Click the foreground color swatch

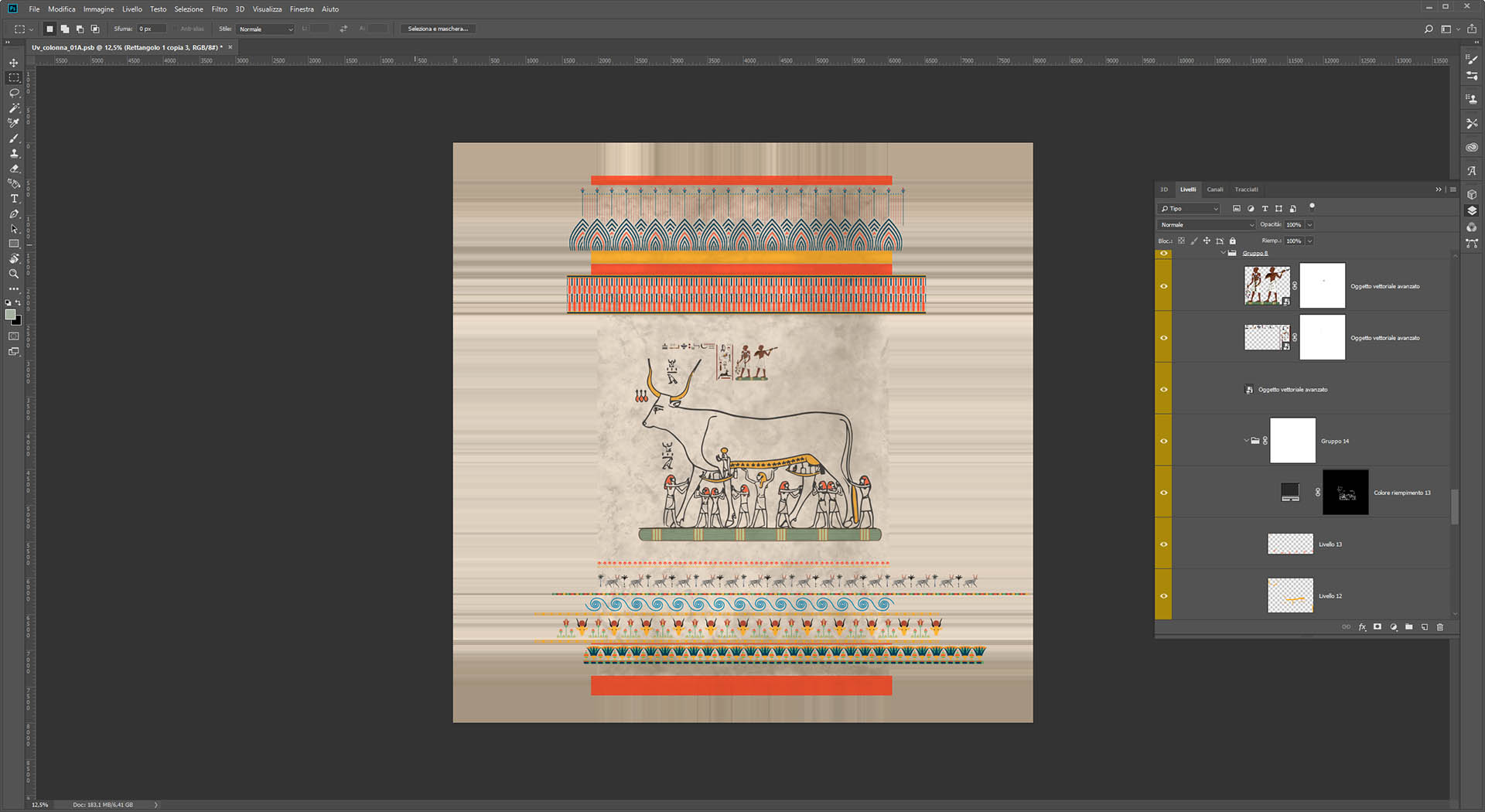point(10,314)
